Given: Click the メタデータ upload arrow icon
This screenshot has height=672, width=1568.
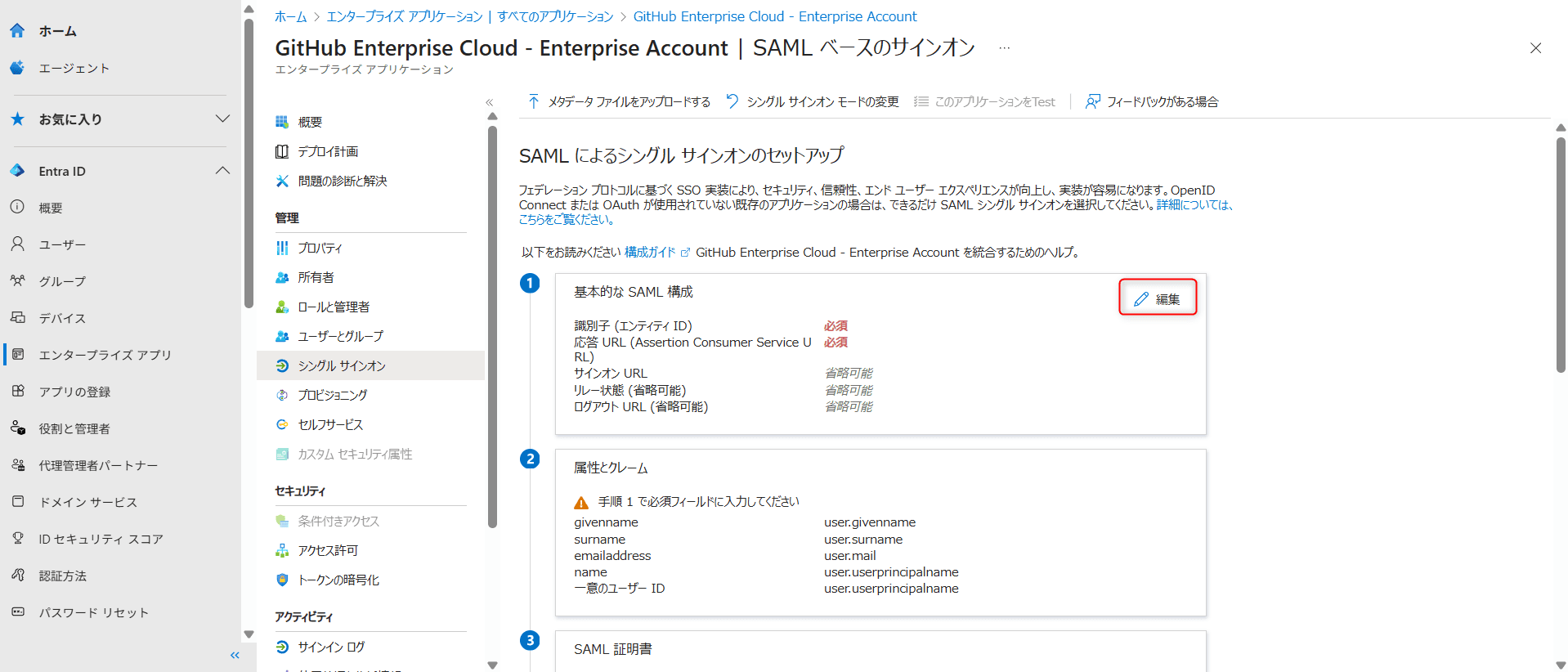Looking at the screenshot, I should click(534, 101).
